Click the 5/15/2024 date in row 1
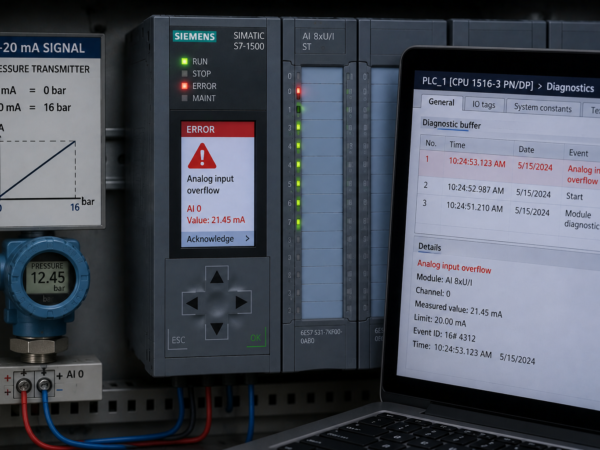 tap(535, 166)
